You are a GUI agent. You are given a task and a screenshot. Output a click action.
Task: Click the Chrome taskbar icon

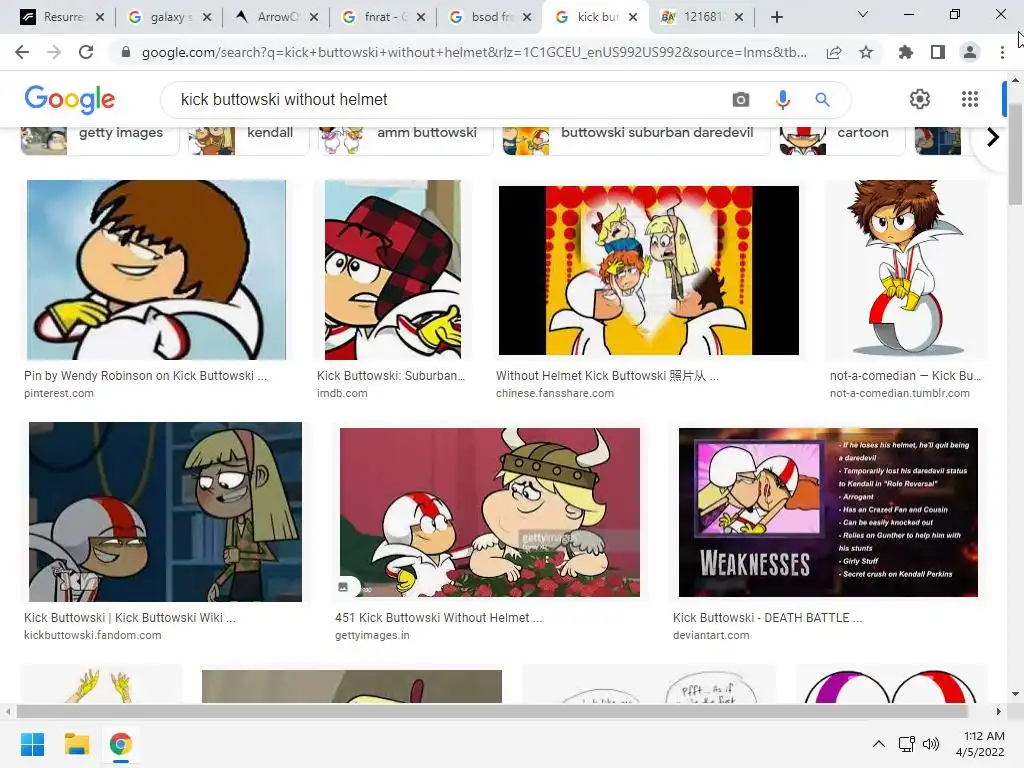click(x=120, y=744)
